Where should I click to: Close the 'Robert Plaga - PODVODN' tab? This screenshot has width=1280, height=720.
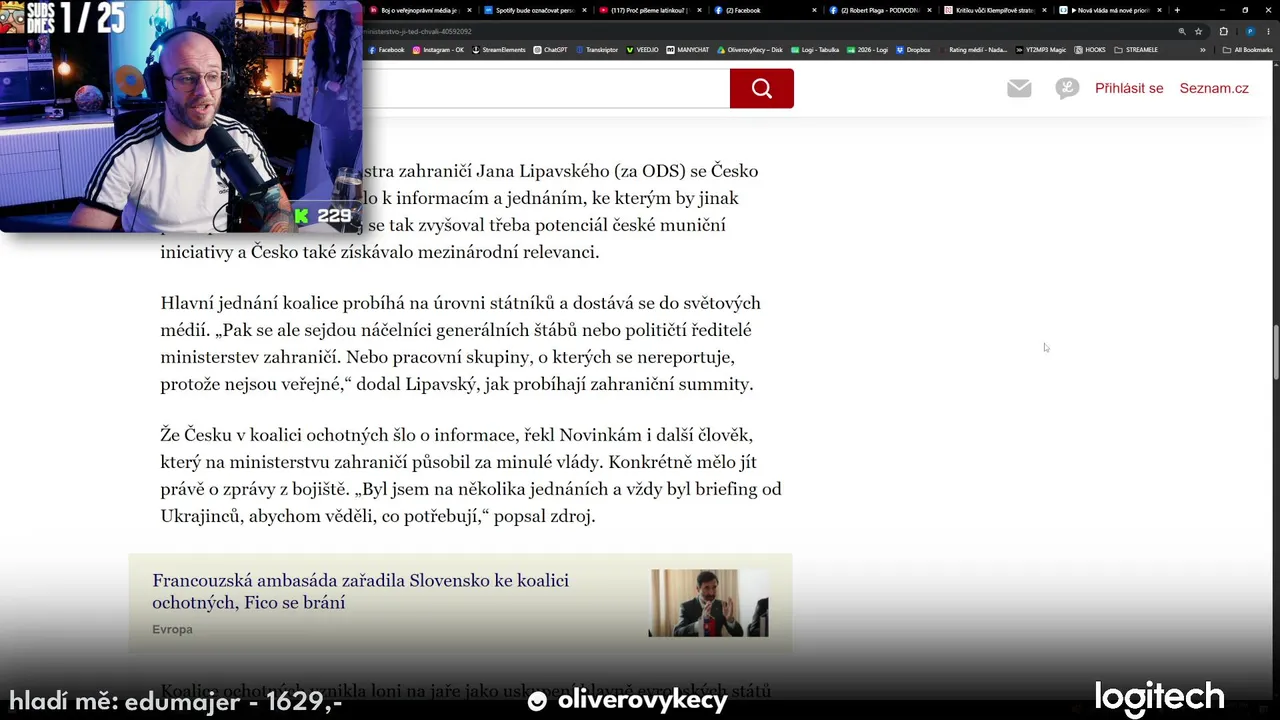coord(929,10)
